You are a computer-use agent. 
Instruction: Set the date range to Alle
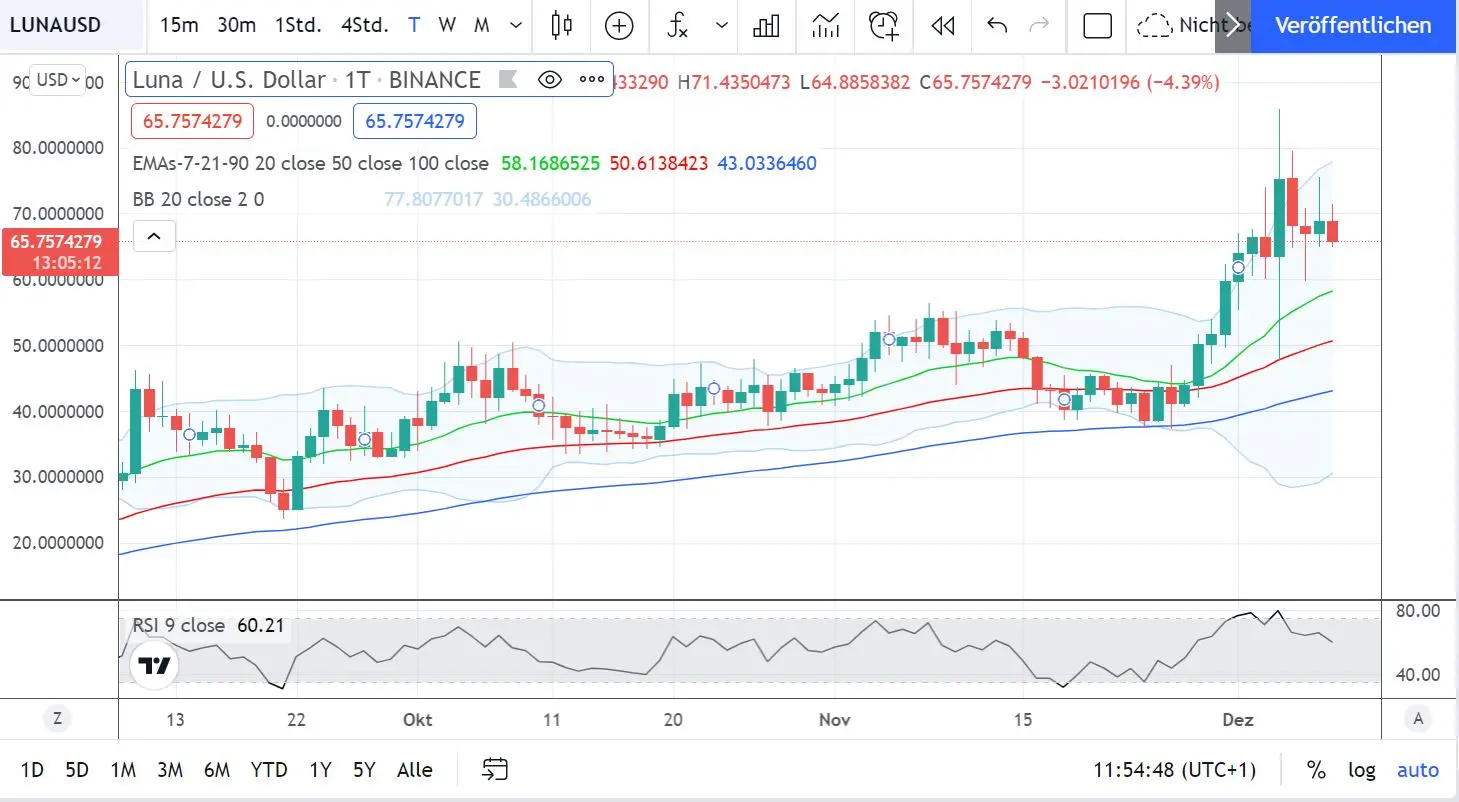[415, 770]
